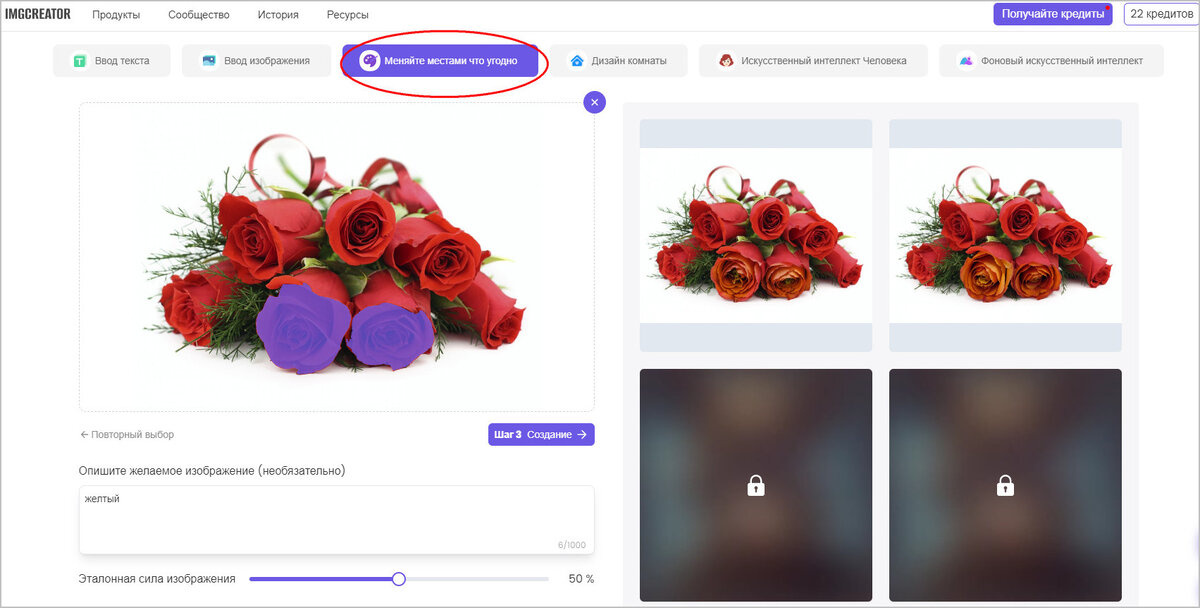Switch to the Ввод изображения tab
Viewport: 1200px width, 608px height.
[256, 61]
